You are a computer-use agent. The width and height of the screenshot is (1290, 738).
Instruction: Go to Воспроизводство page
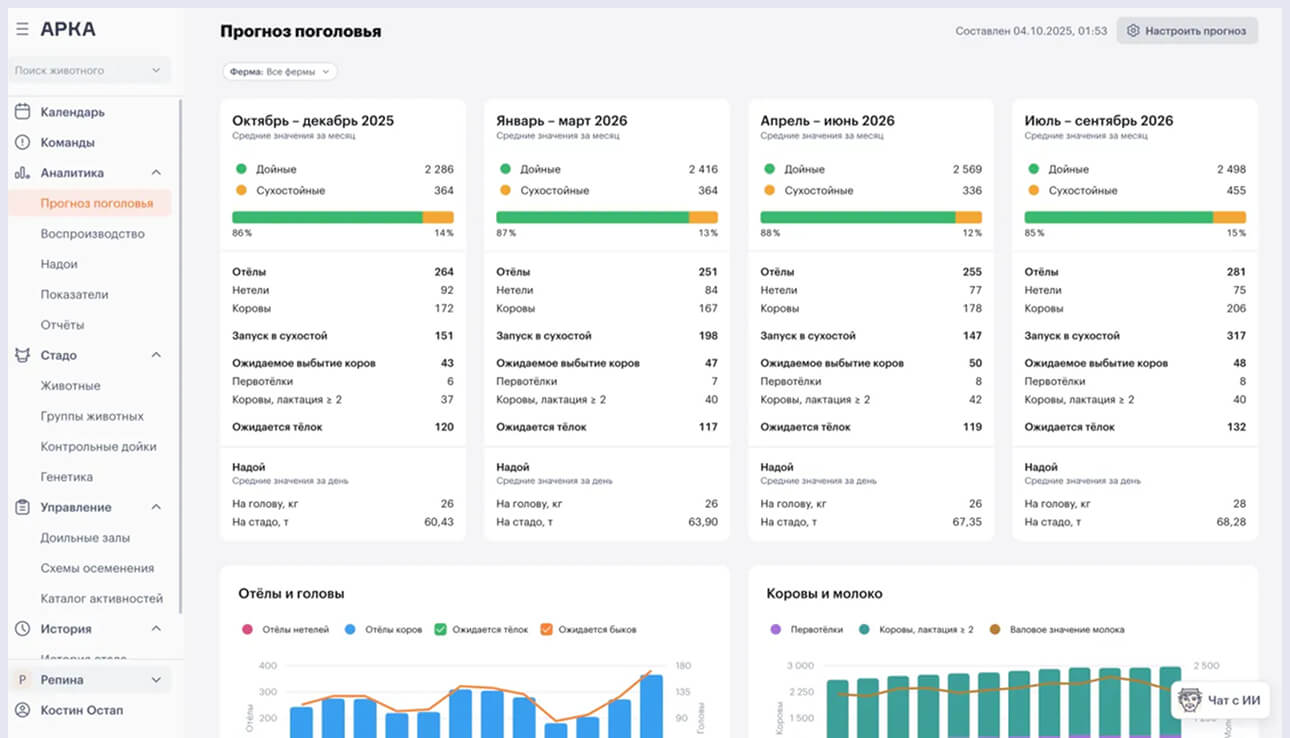point(92,234)
